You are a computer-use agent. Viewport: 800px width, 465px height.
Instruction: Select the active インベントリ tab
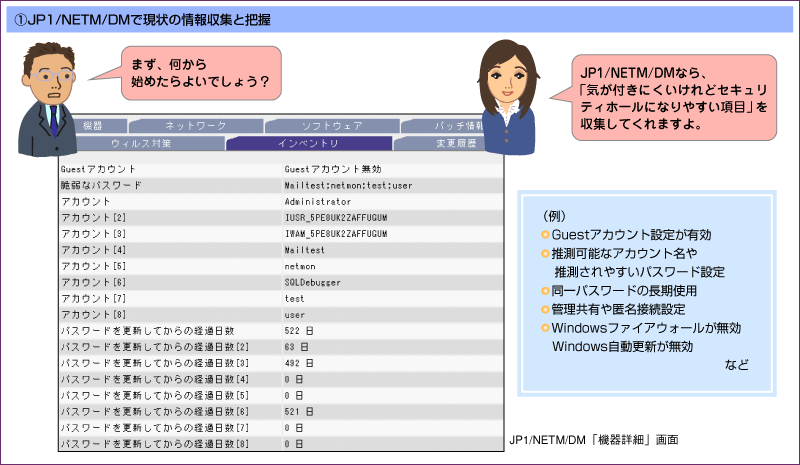coord(309,143)
